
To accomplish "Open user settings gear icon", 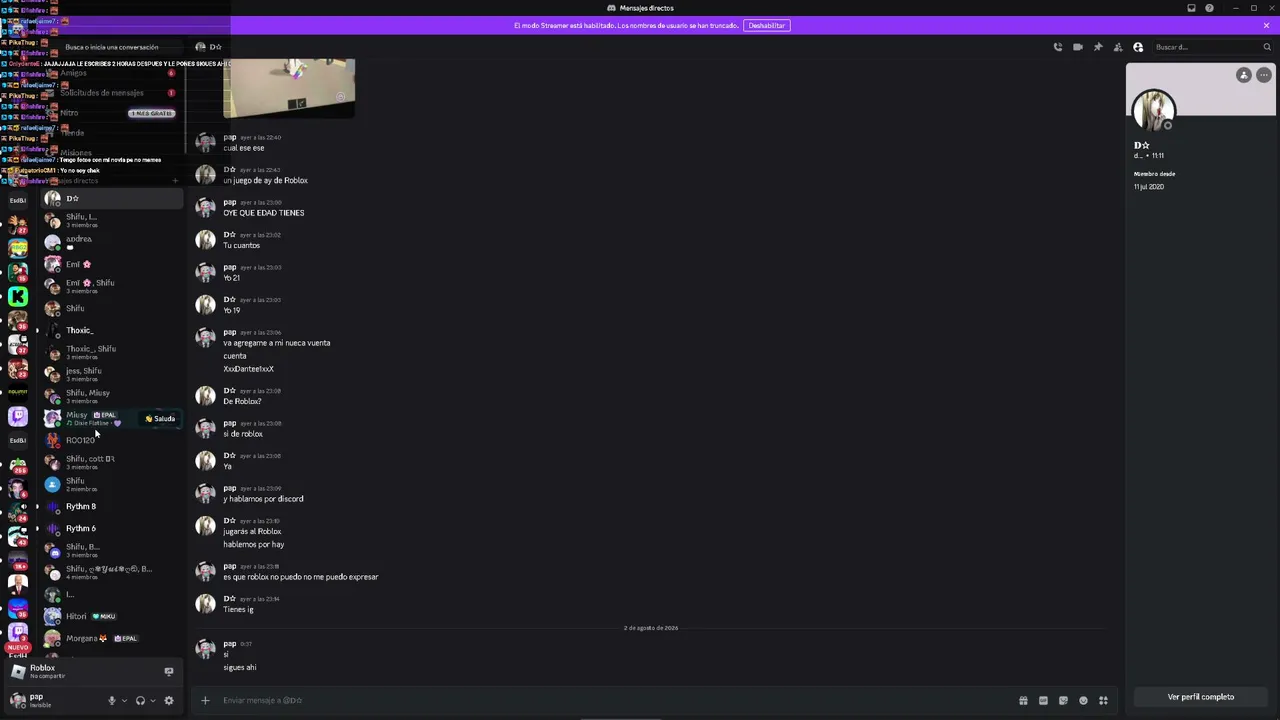I will 168,701.
